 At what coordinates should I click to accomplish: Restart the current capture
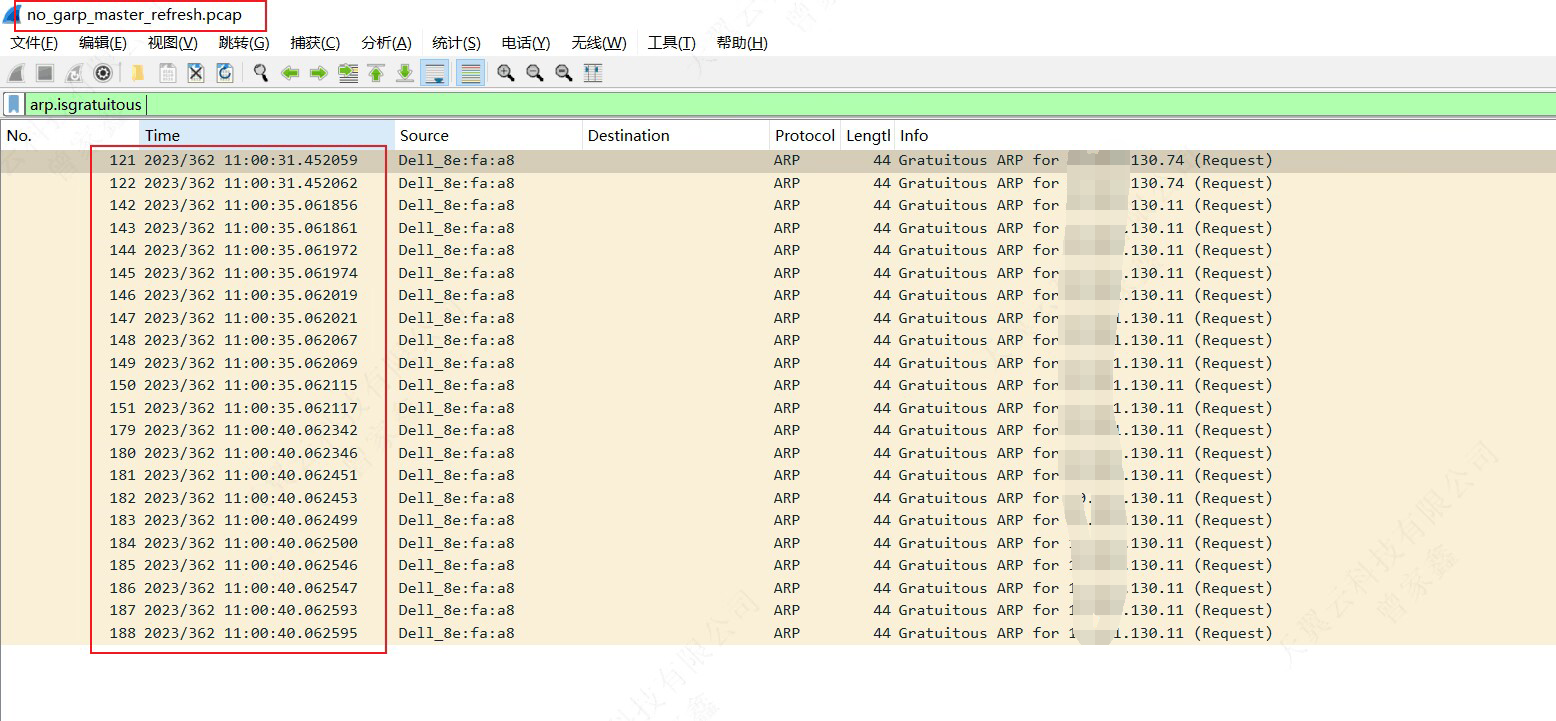pos(74,73)
